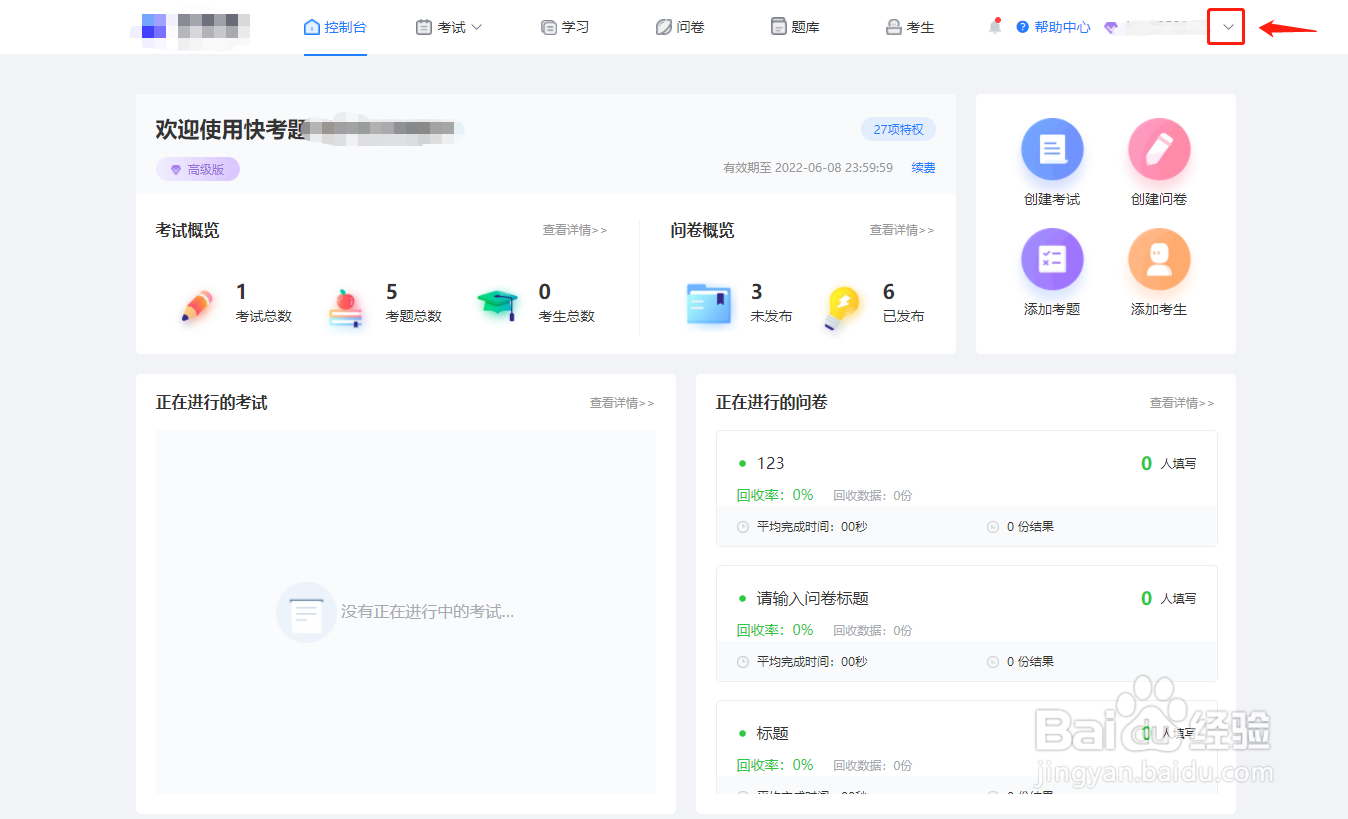Open the 考试 dropdown in the navigation bar
The image size is (1348, 819).
448,27
